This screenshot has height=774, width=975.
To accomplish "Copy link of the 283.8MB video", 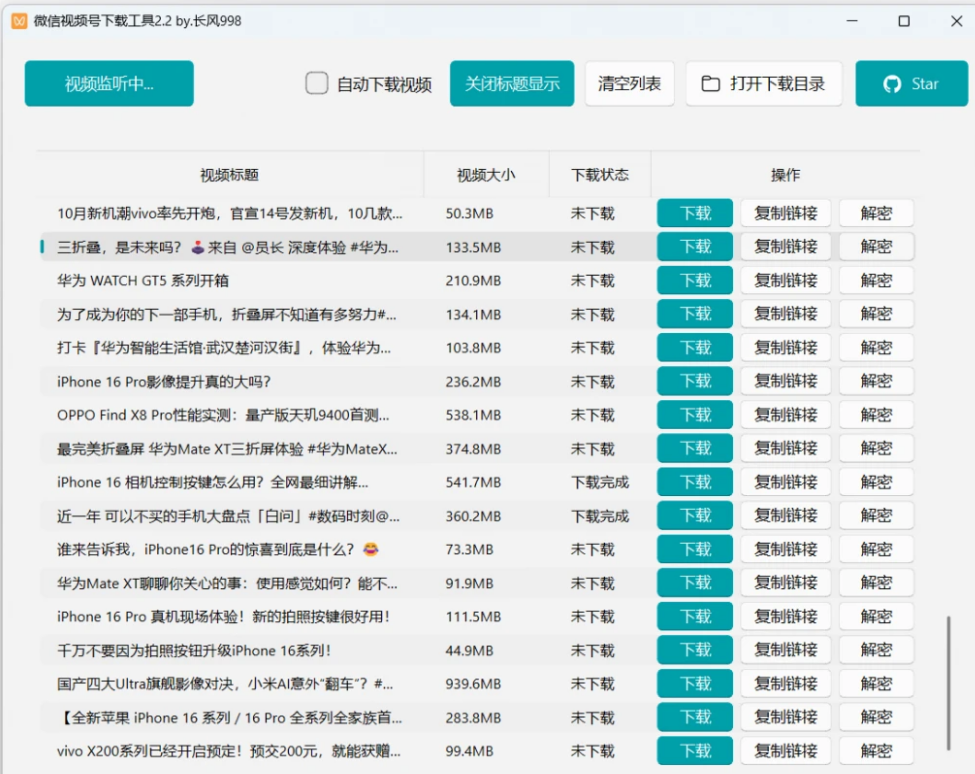I will tap(785, 717).
